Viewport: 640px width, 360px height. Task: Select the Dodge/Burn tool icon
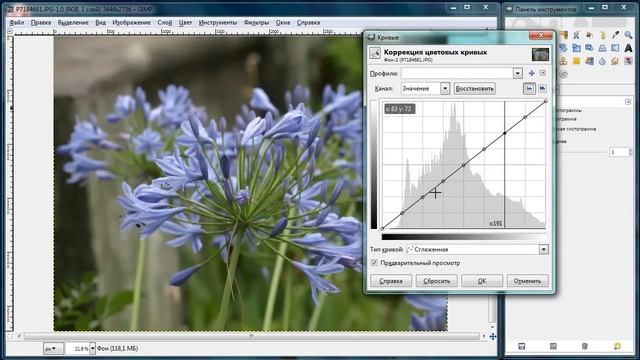pyautogui.click(x=628, y=61)
